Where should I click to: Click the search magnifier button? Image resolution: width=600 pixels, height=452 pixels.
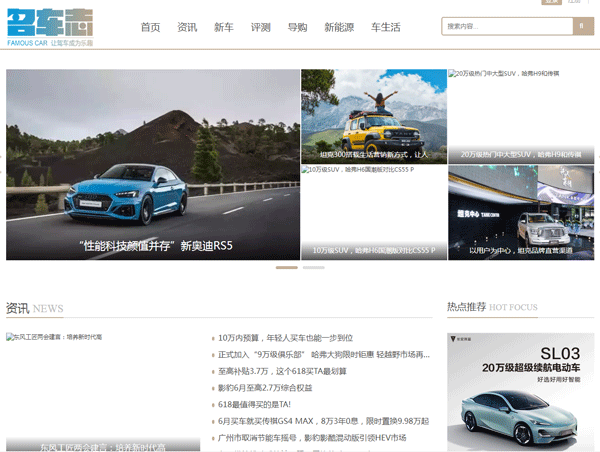(583, 26)
